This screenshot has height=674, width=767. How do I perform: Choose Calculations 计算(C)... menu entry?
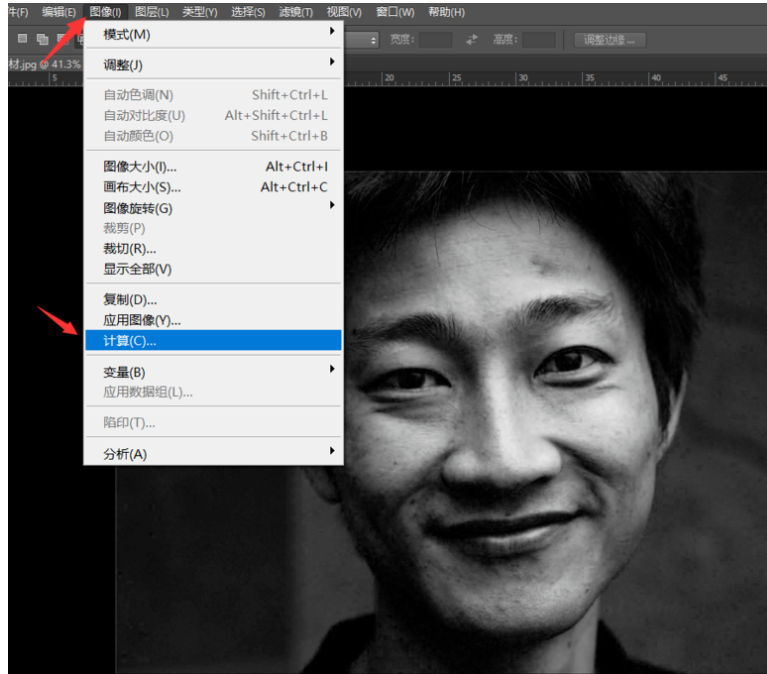(213, 340)
